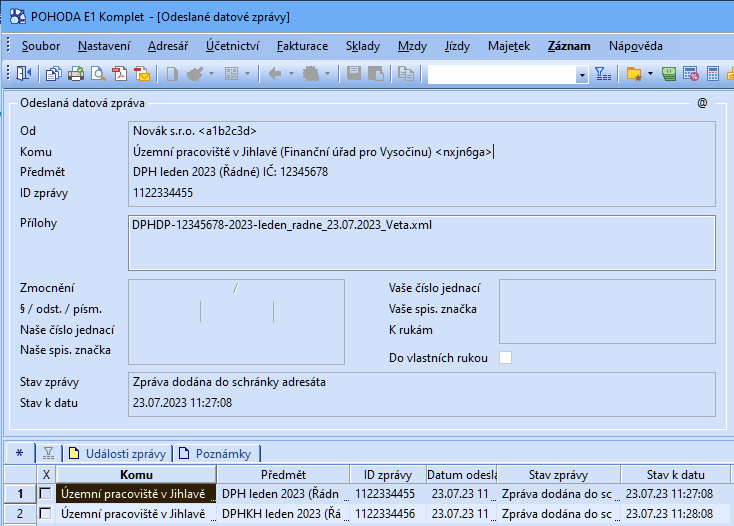Open the Nápověda menu
This screenshot has width=734, height=526.
(x=636, y=46)
